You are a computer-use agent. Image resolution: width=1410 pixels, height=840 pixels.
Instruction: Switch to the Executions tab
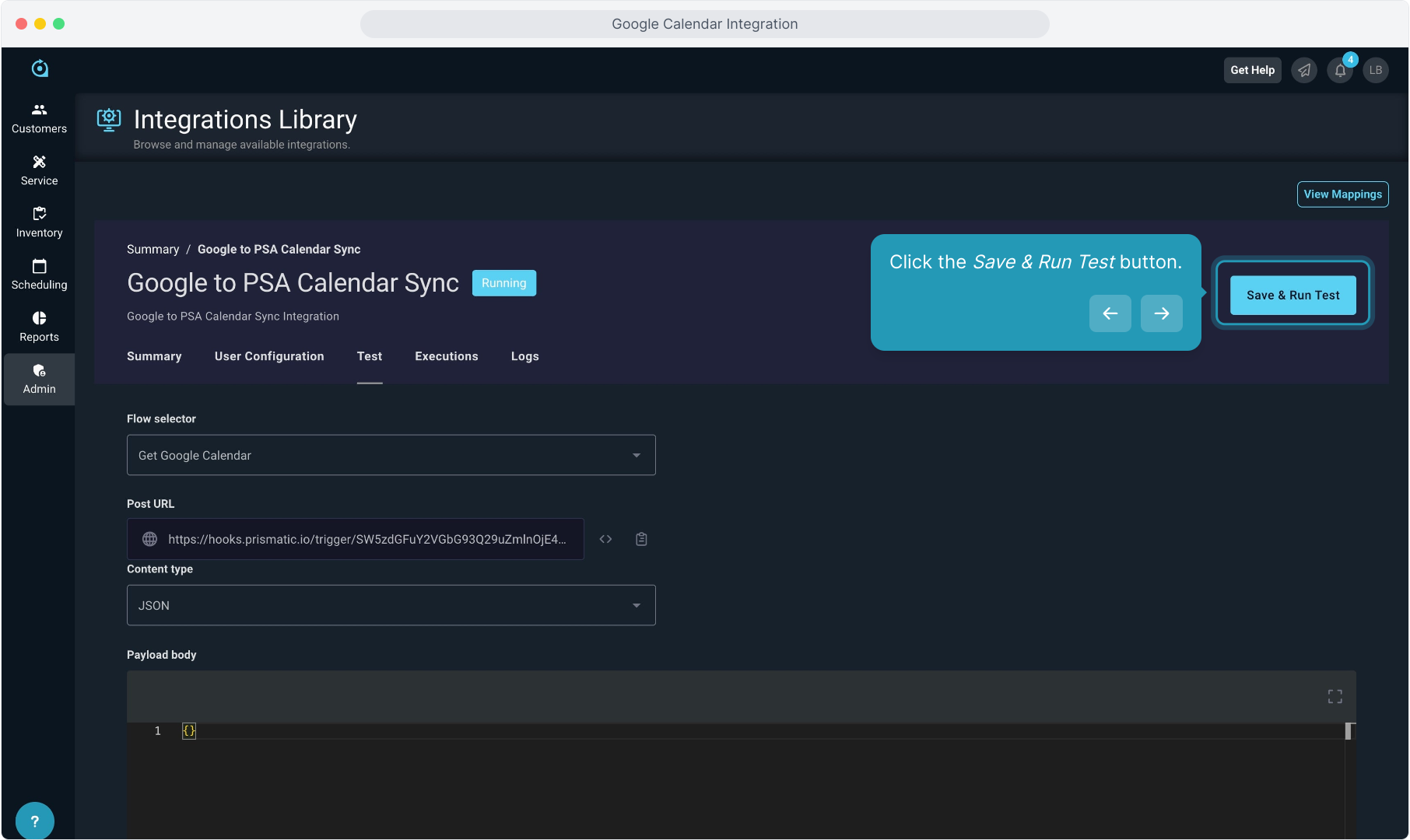(446, 356)
